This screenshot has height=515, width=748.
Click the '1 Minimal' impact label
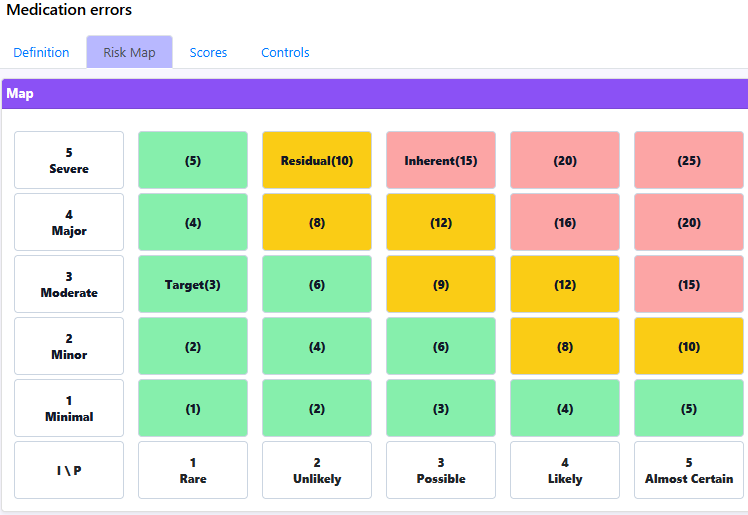pyautogui.click(x=69, y=408)
